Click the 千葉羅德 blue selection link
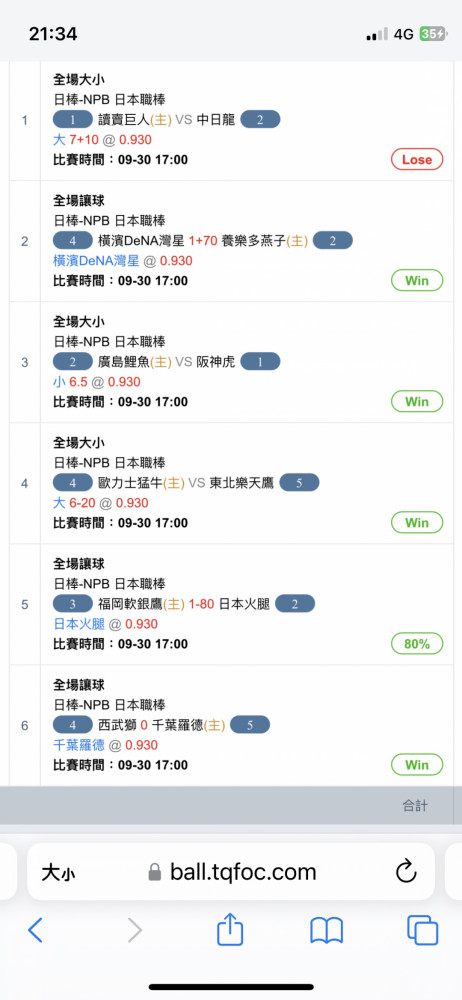This screenshot has height=1000, width=462. click(79, 746)
